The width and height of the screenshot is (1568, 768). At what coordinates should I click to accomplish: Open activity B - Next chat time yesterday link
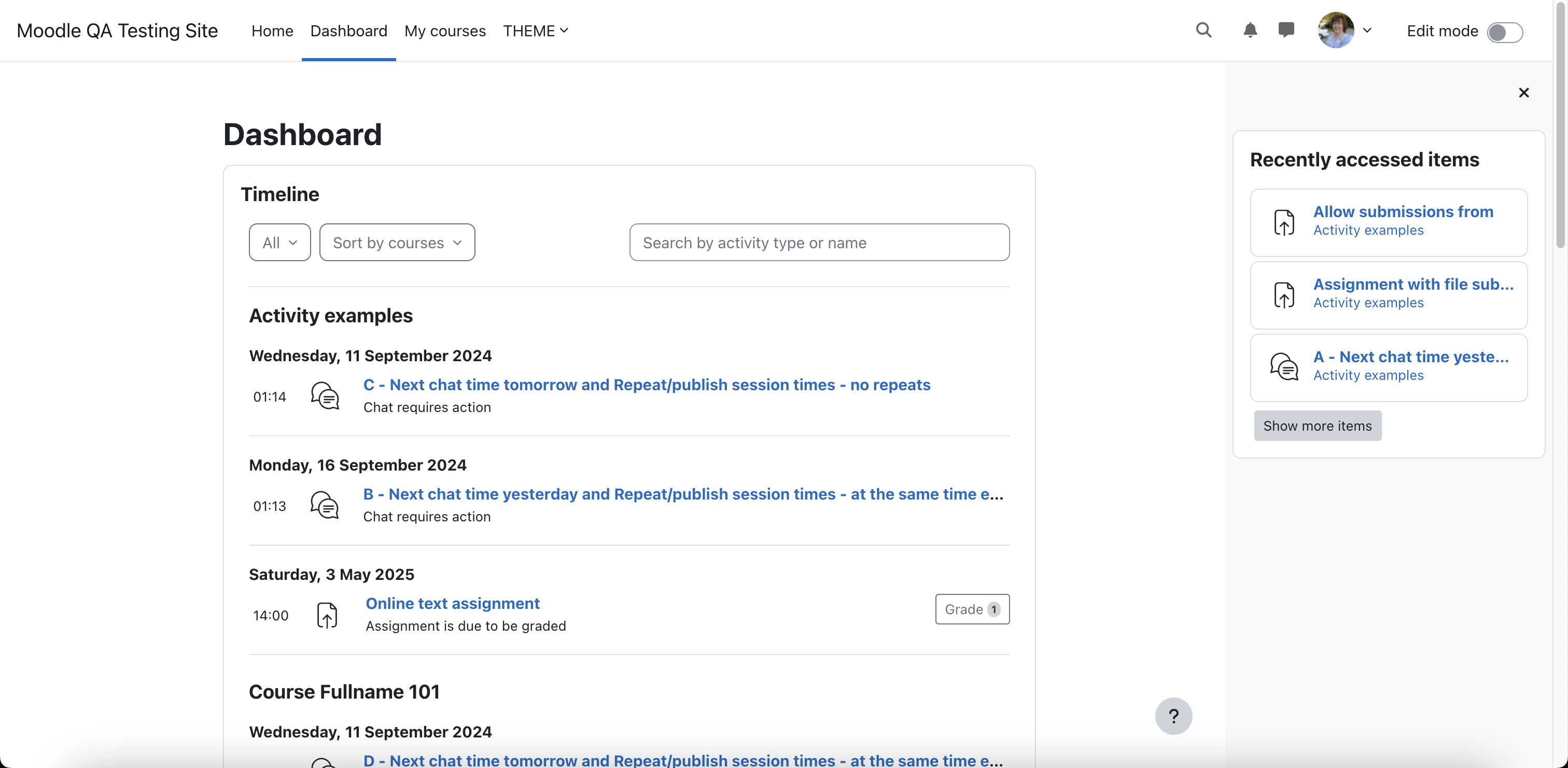(683, 494)
